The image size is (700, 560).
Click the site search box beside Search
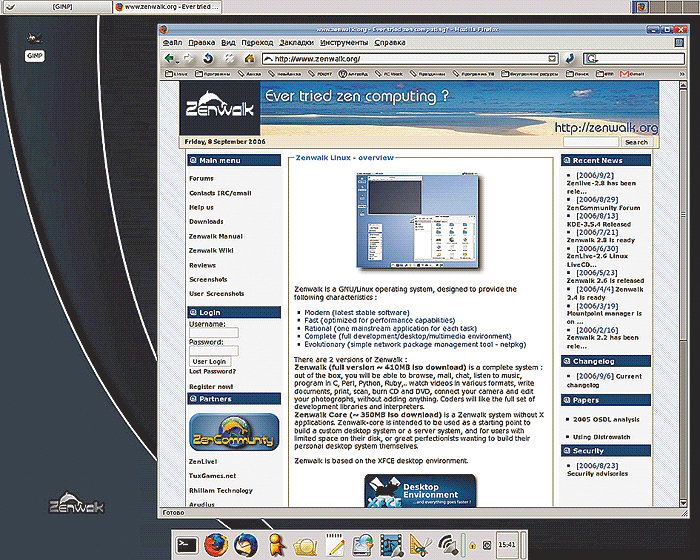click(x=591, y=142)
